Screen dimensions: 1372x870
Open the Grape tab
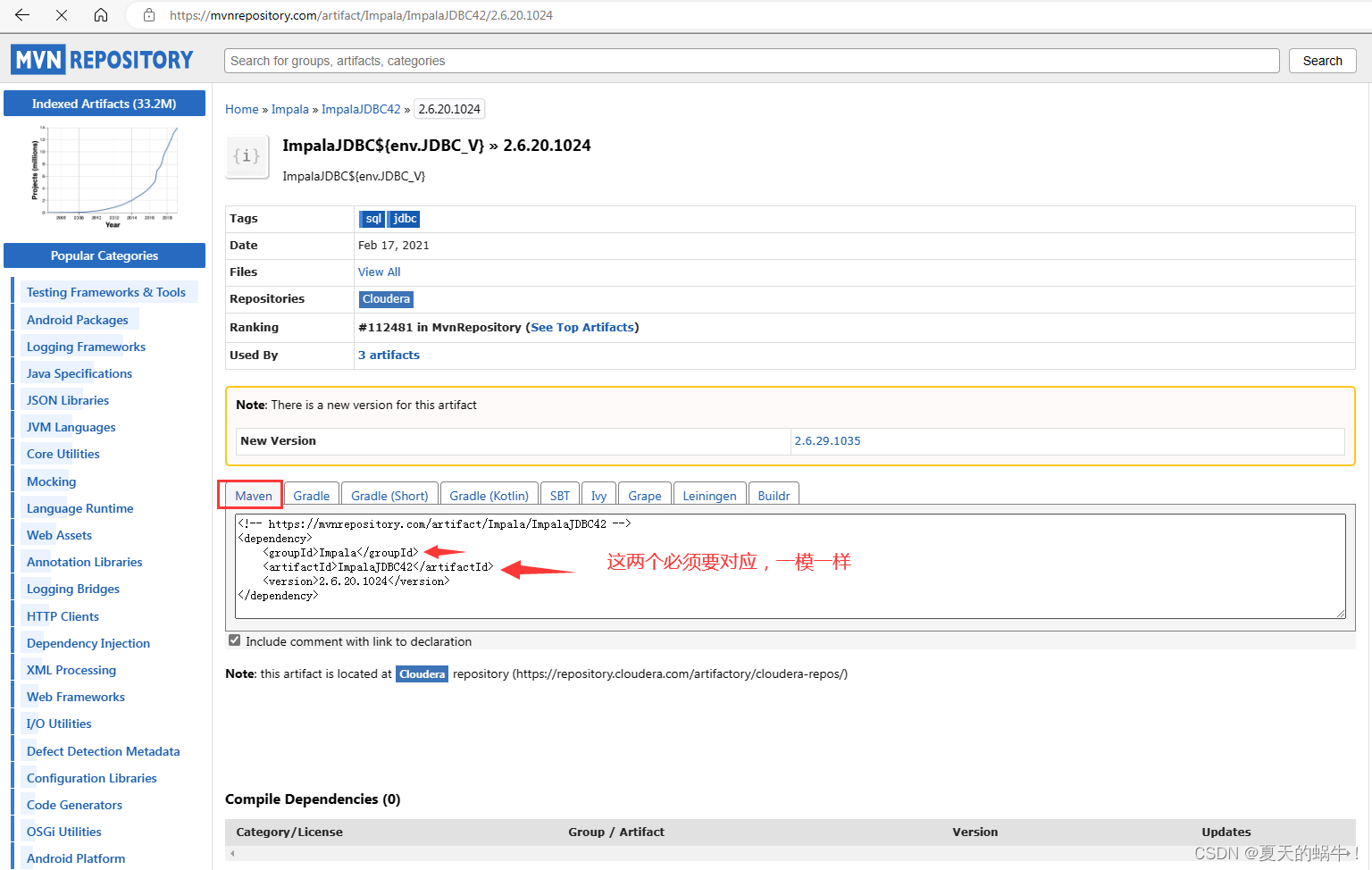coord(644,496)
